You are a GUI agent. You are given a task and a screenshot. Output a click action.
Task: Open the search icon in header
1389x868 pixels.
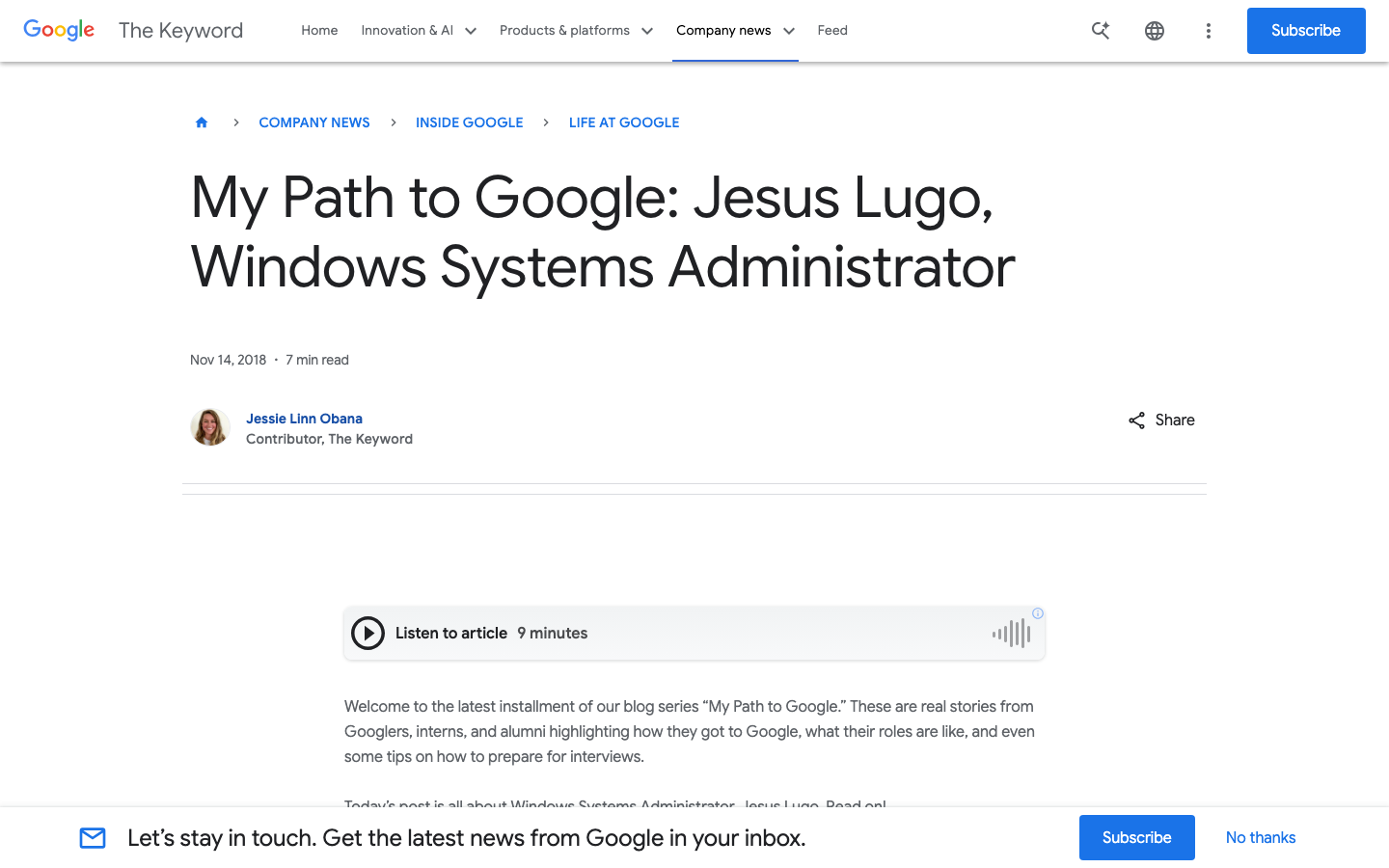(x=1101, y=30)
